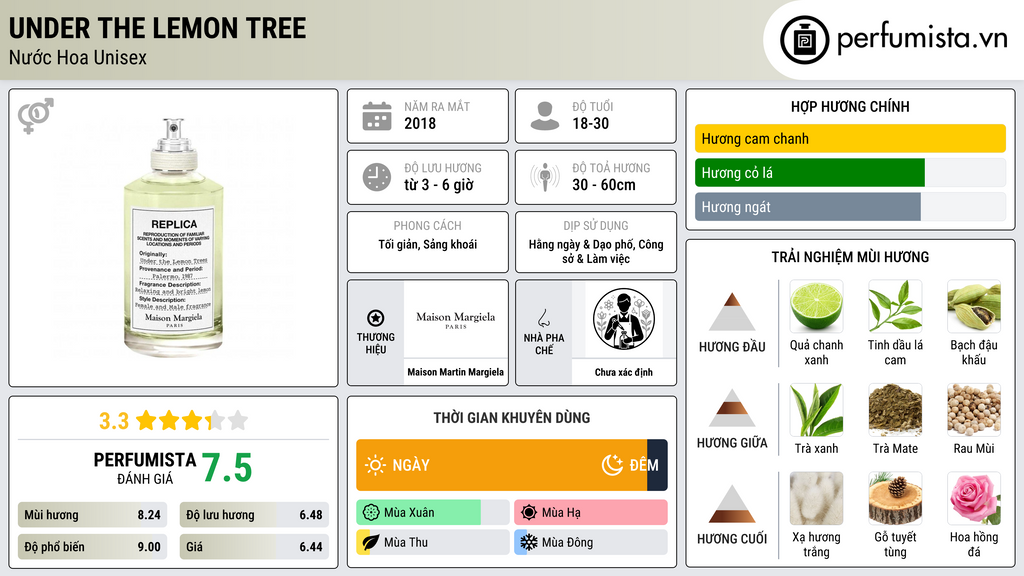Click the unisex gender symbol icon
This screenshot has width=1024, height=576.
point(36,116)
